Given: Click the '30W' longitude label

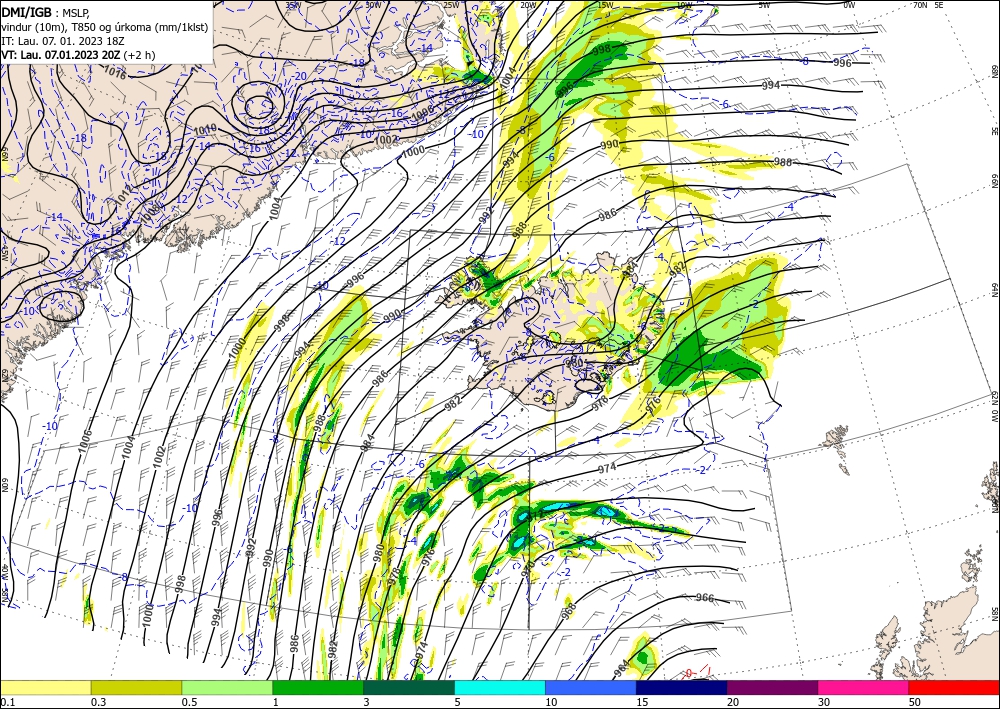Looking at the screenshot, I should click(x=373, y=5).
